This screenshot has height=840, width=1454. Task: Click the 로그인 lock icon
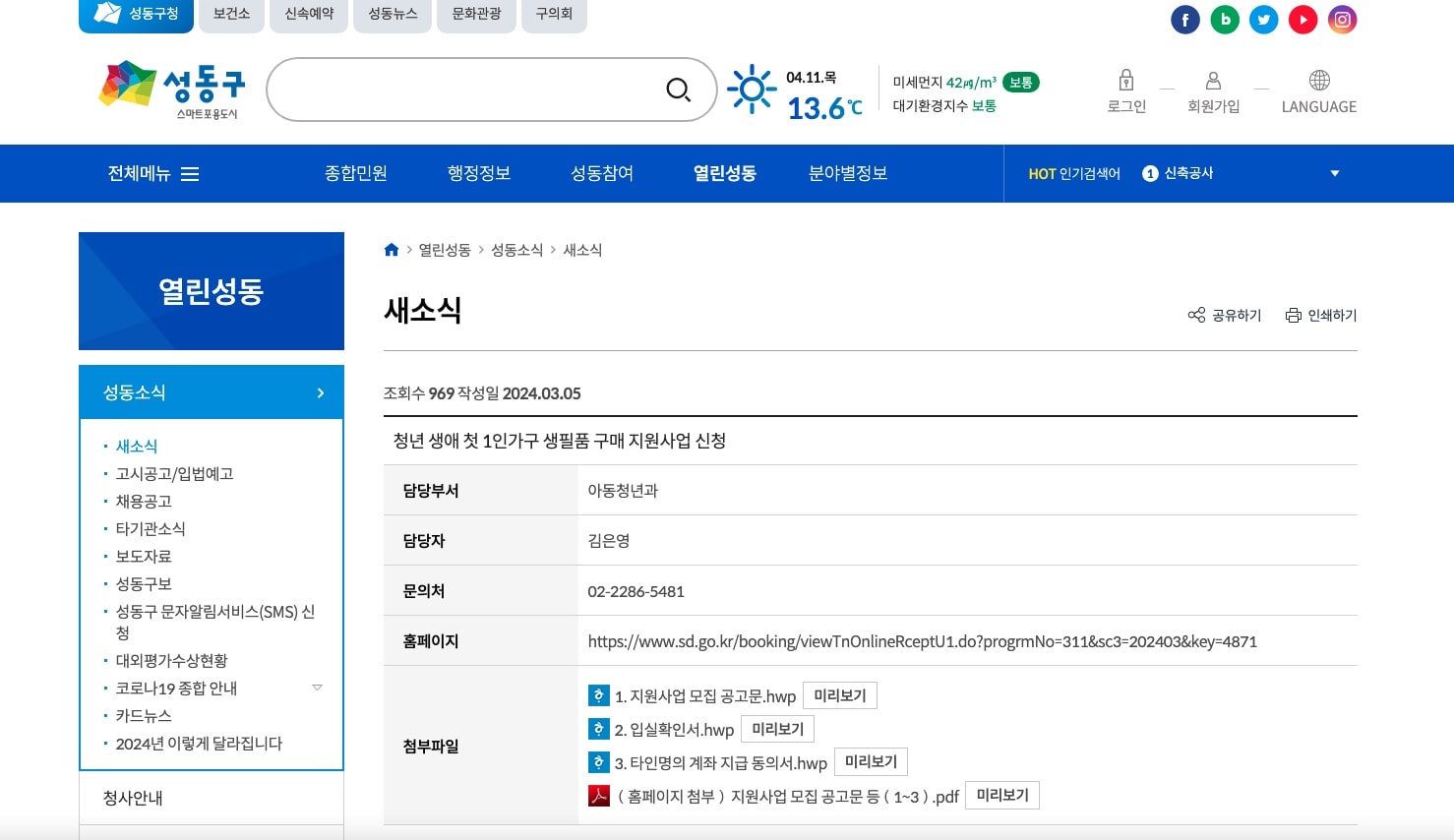(x=1124, y=82)
